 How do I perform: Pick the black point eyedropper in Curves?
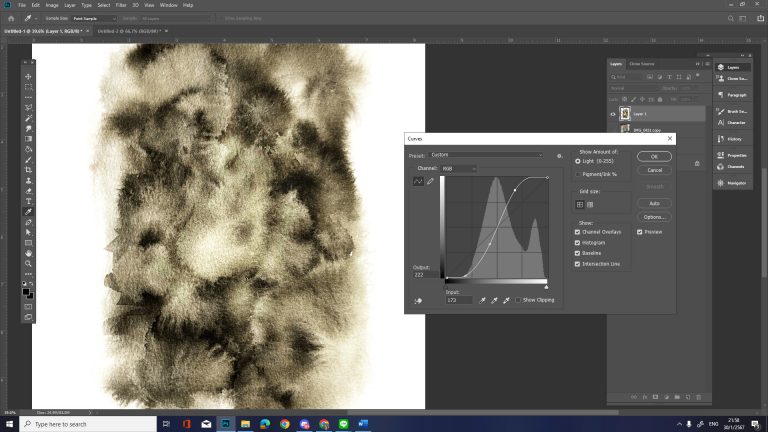coord(483,299)
